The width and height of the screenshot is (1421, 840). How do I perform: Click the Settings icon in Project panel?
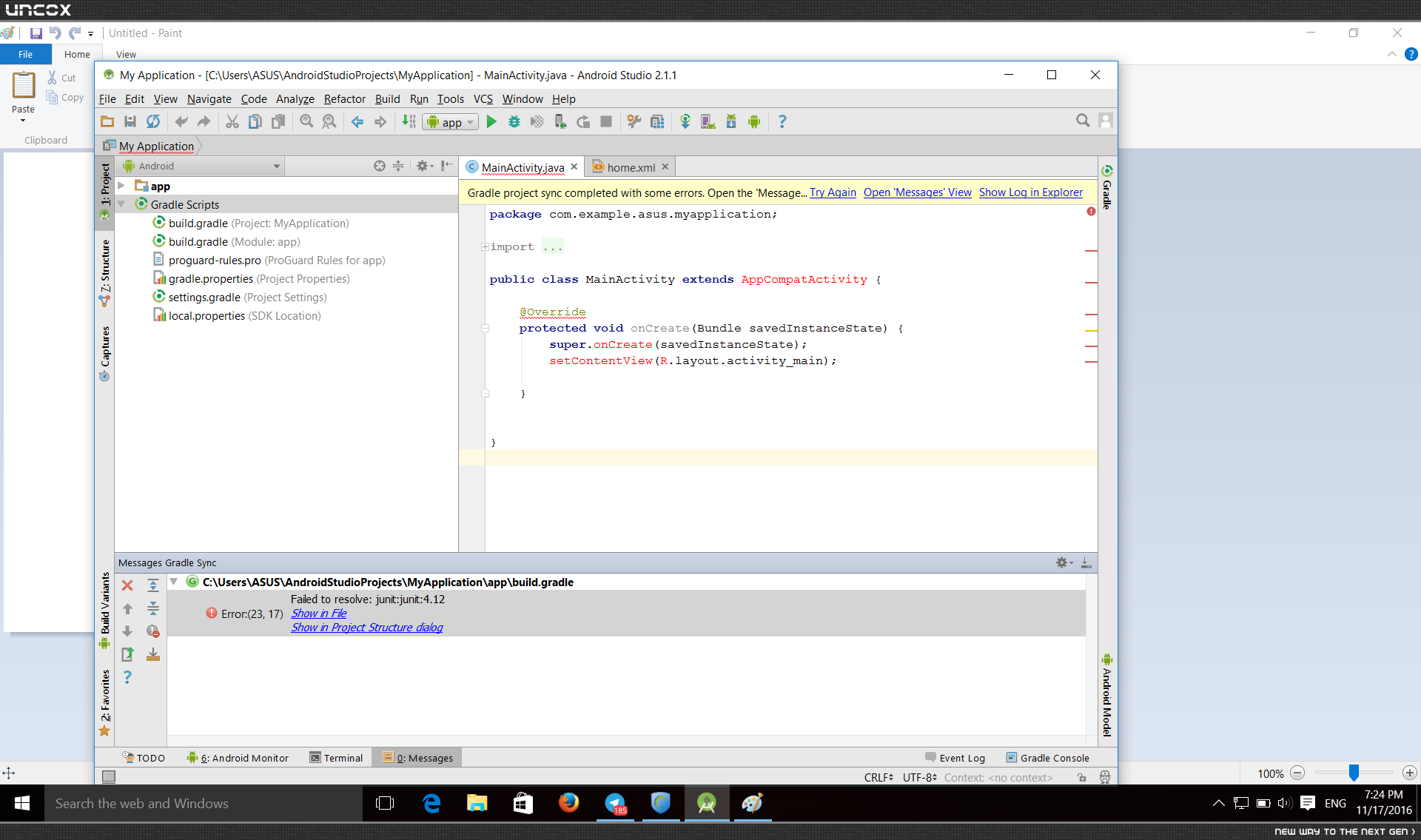coord(424,166)
